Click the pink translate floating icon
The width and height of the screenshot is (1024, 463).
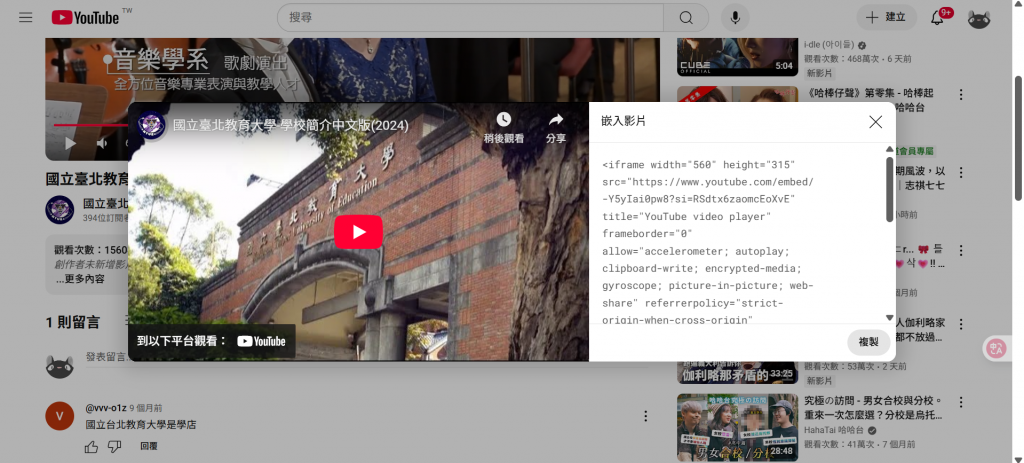(x=997, y=348)
